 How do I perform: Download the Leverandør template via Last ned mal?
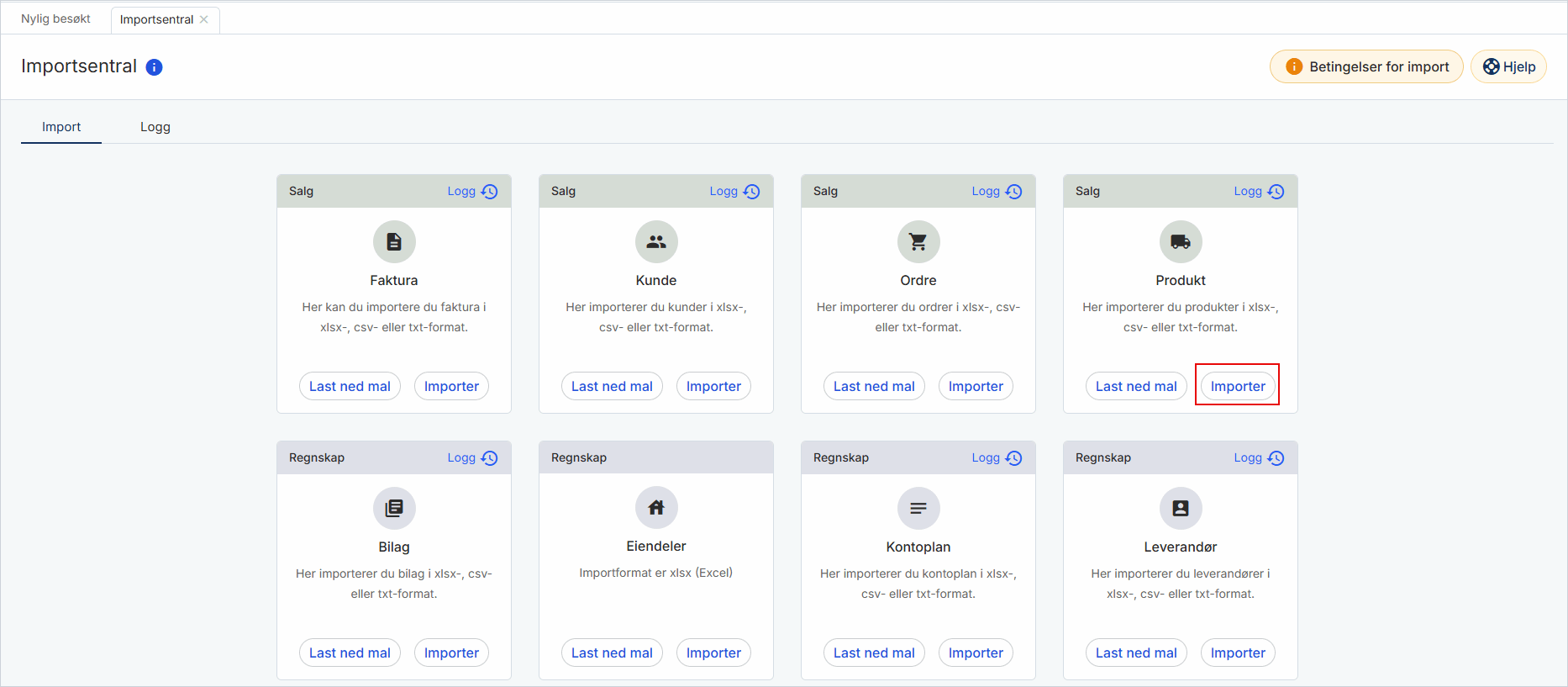coord(1136,653)
